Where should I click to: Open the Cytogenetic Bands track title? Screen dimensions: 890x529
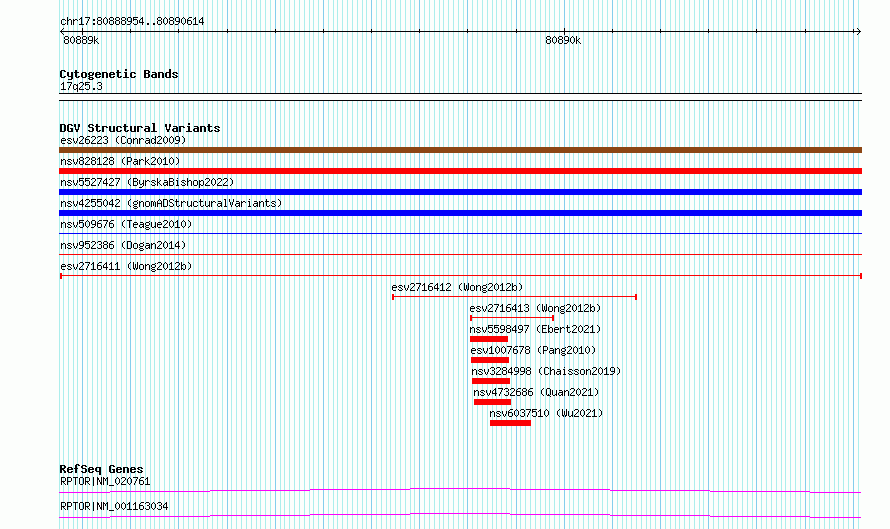[x=119, y=74]
